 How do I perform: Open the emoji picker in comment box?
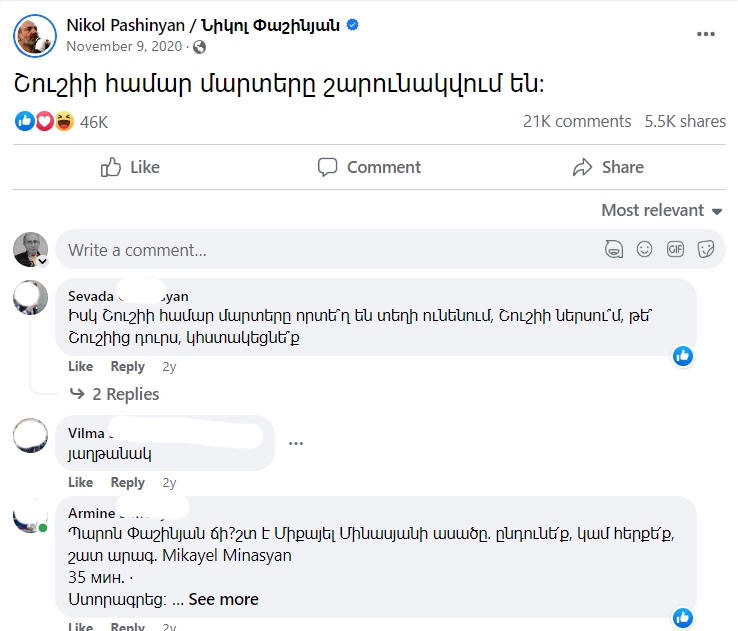[x=645, y=249]
